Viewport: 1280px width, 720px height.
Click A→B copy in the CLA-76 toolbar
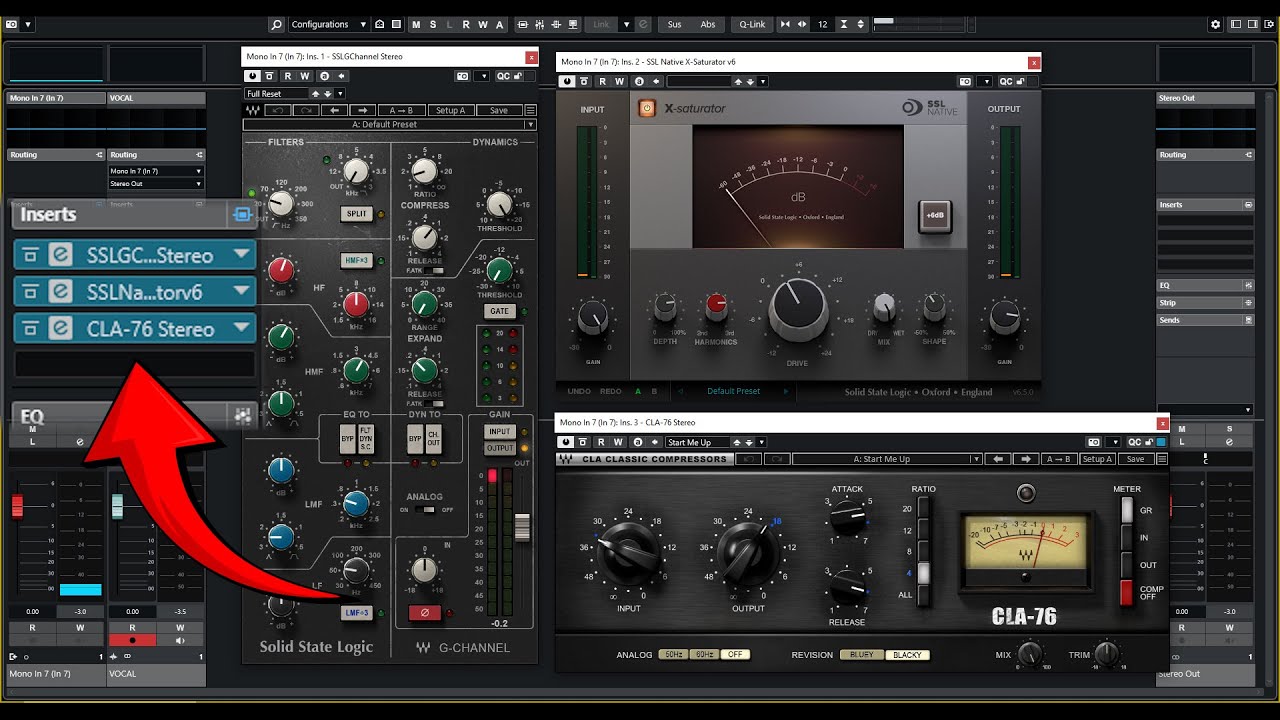1058,459
